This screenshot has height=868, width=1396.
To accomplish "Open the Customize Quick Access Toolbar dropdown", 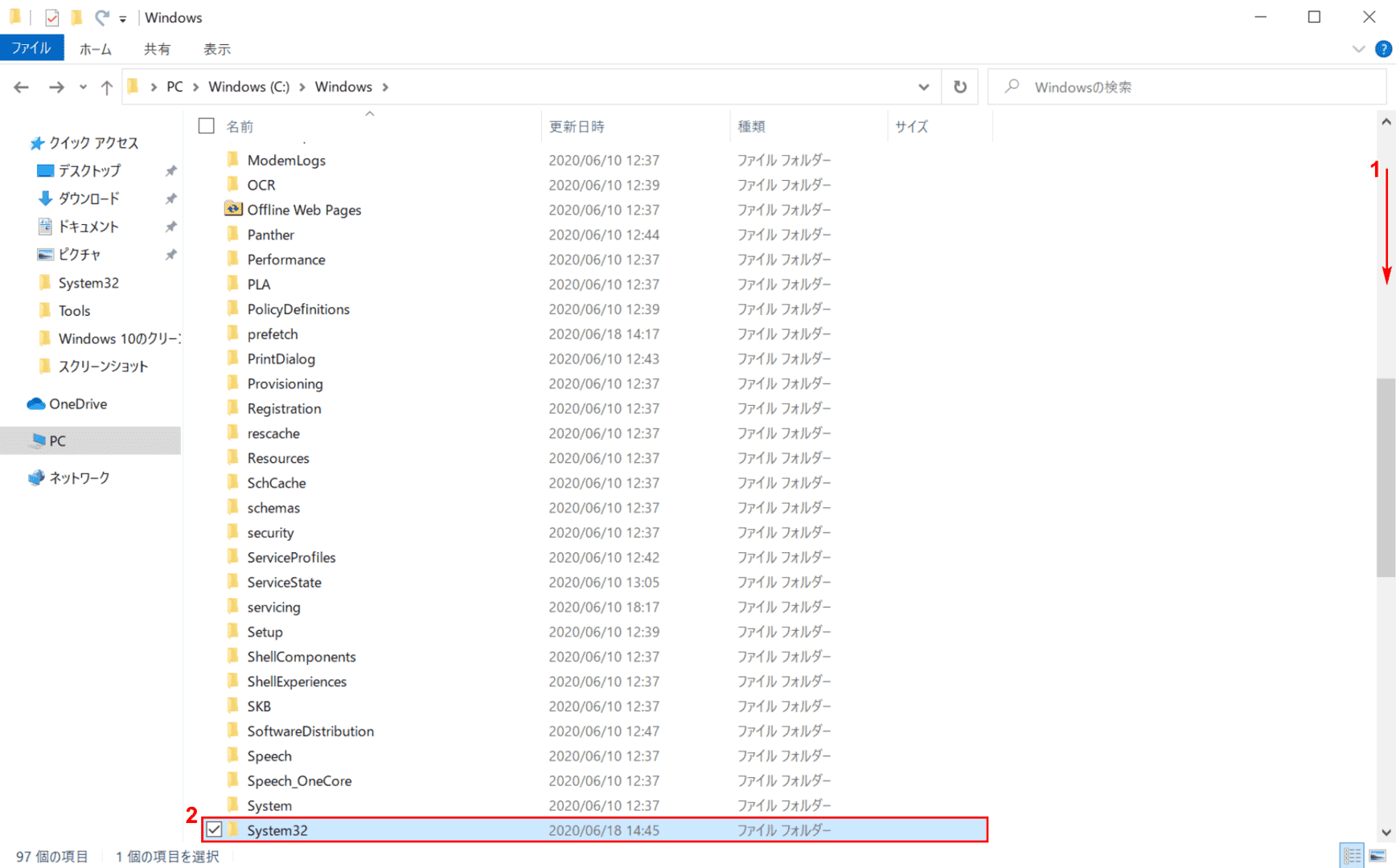I will (x=123, y=18).
